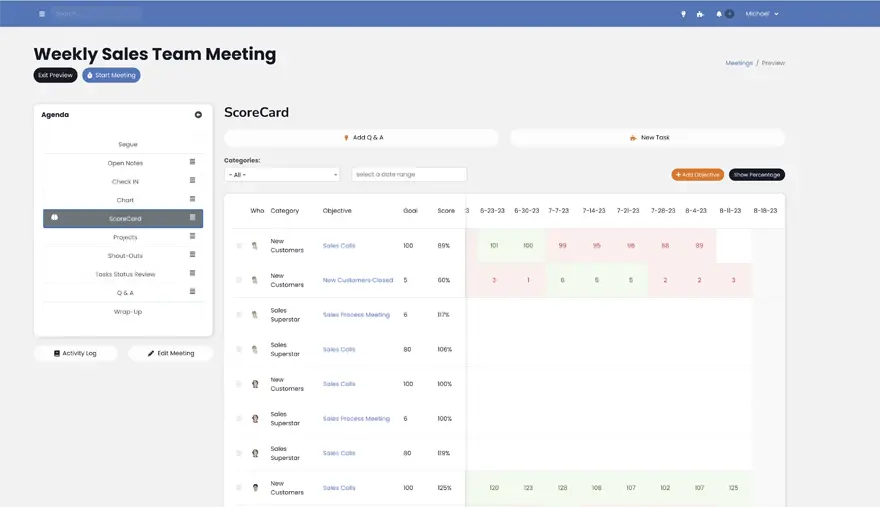Image resolution: width=880 pixels, height=507 pixels.
Task: Click drag handle beside Q & A agenda item
Action: click(192, 291)
